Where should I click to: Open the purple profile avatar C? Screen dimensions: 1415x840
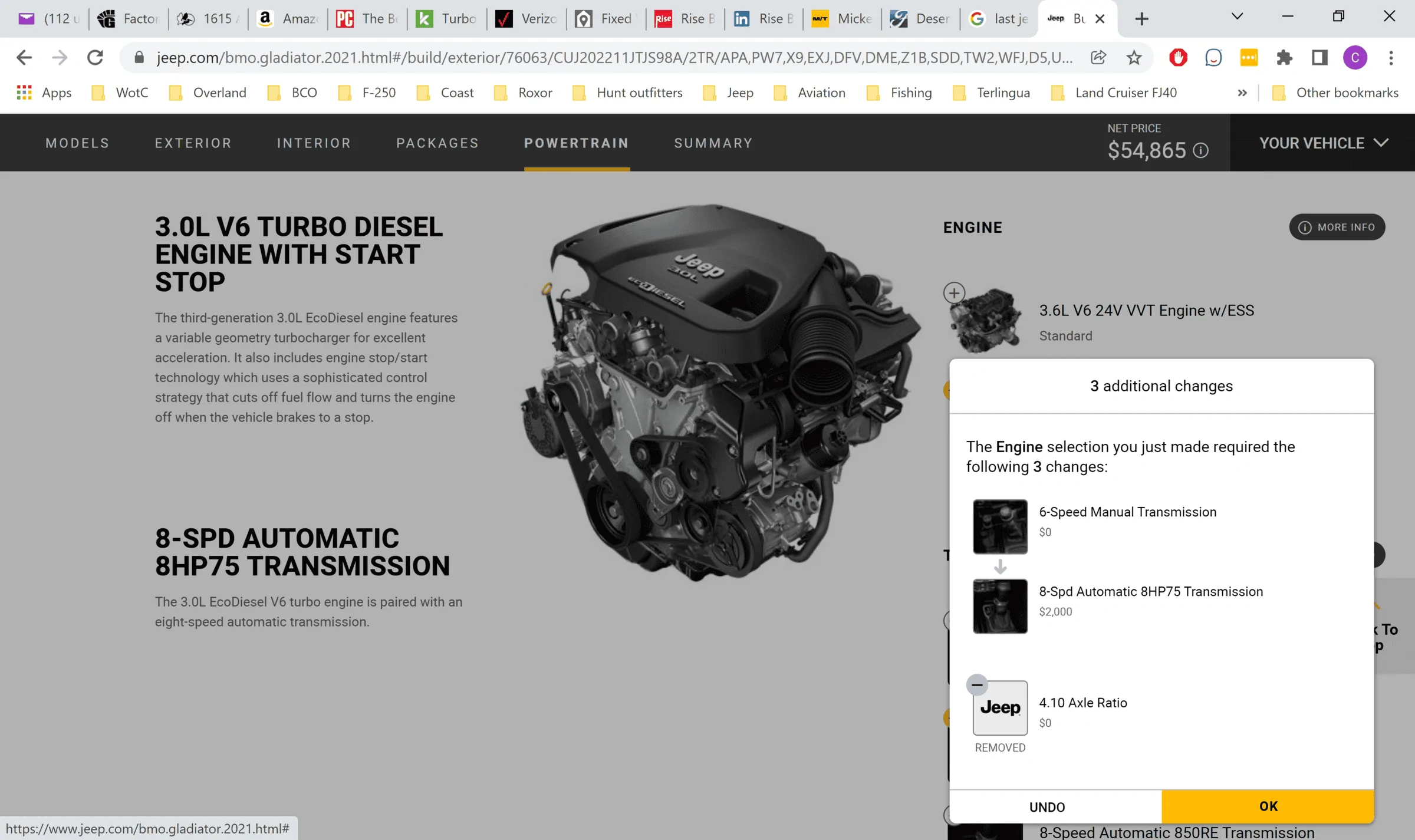[1355, 57]
